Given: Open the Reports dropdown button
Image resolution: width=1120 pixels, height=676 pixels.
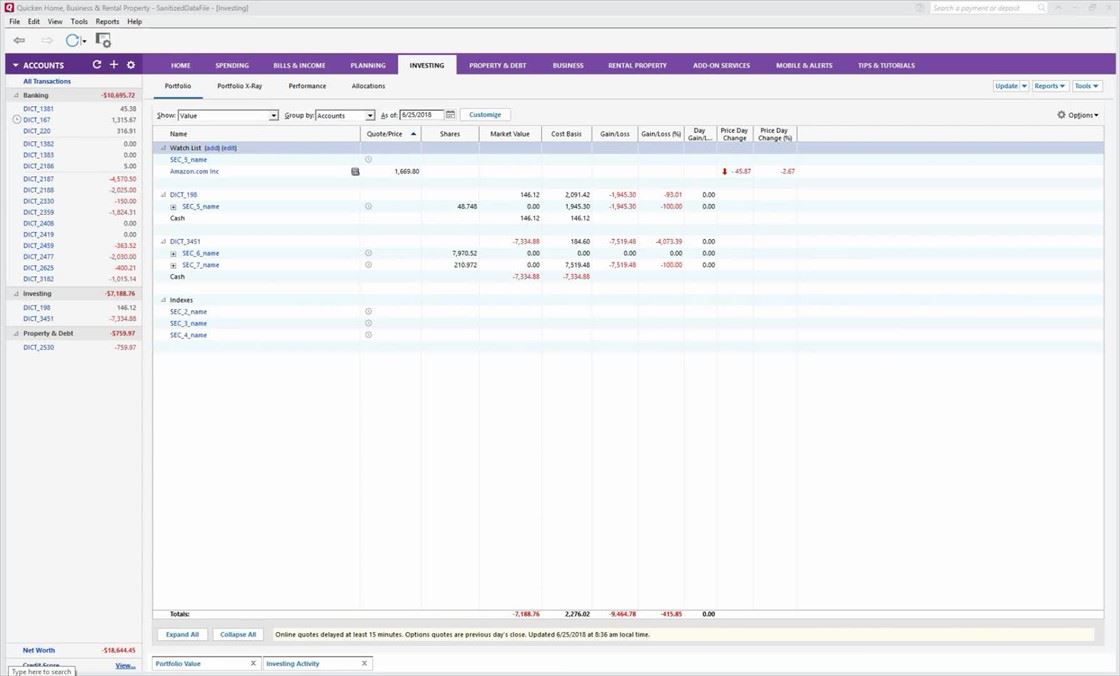Looking at the screenshot, I should tap(1049, 86).
